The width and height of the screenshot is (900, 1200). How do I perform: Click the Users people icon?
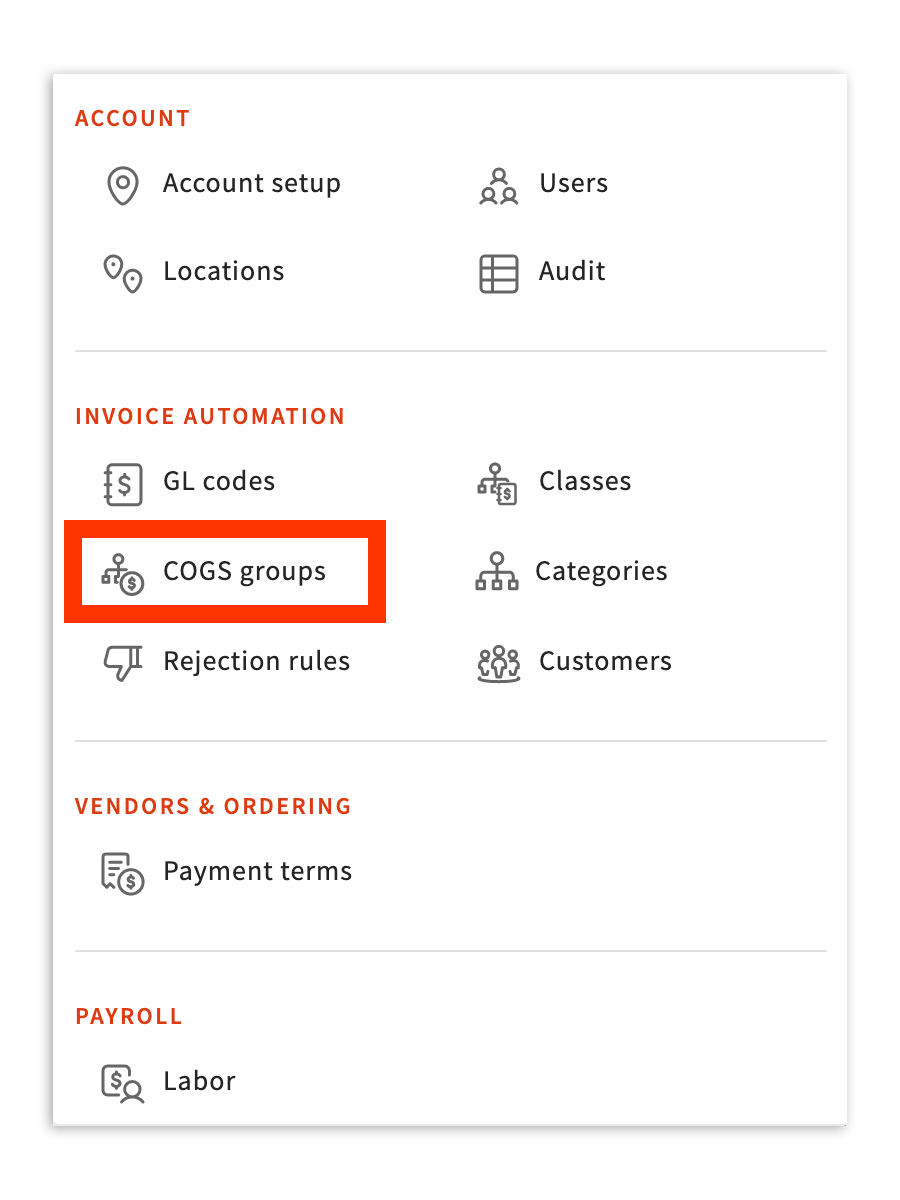pos(497,184)
